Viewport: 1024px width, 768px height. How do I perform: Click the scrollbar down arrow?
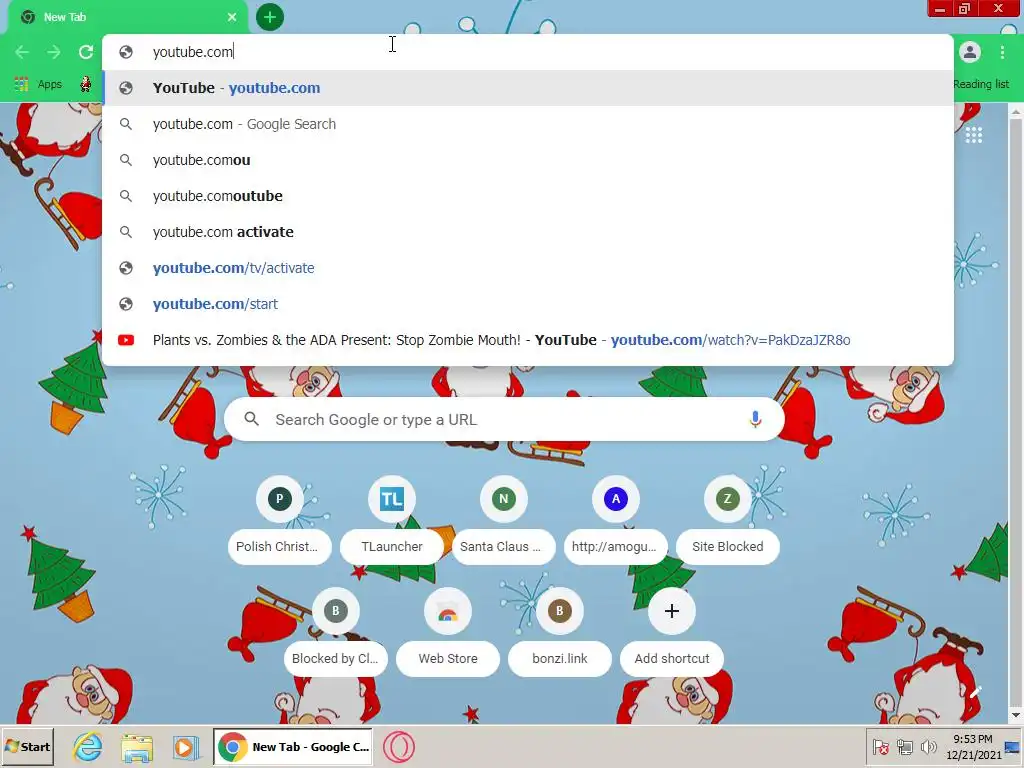(x=1016, y=716)
